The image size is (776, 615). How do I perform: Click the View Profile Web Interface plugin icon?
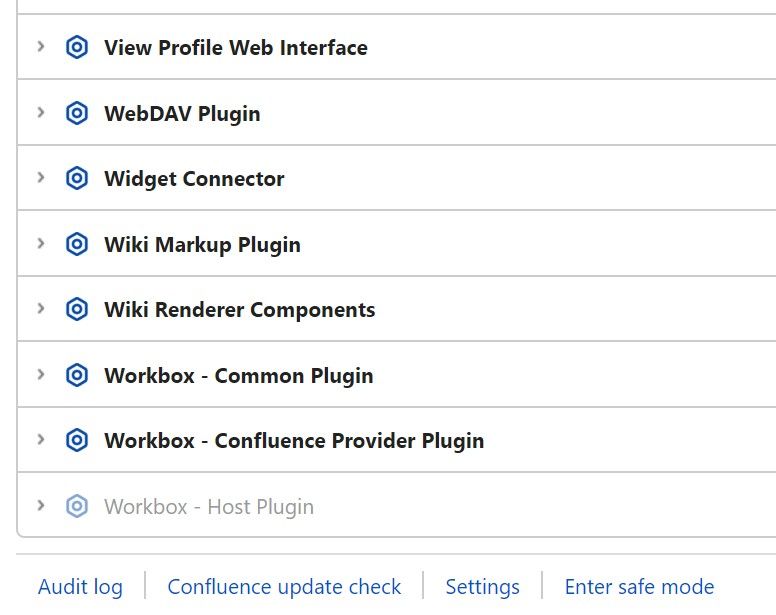(x=77, y=47)
